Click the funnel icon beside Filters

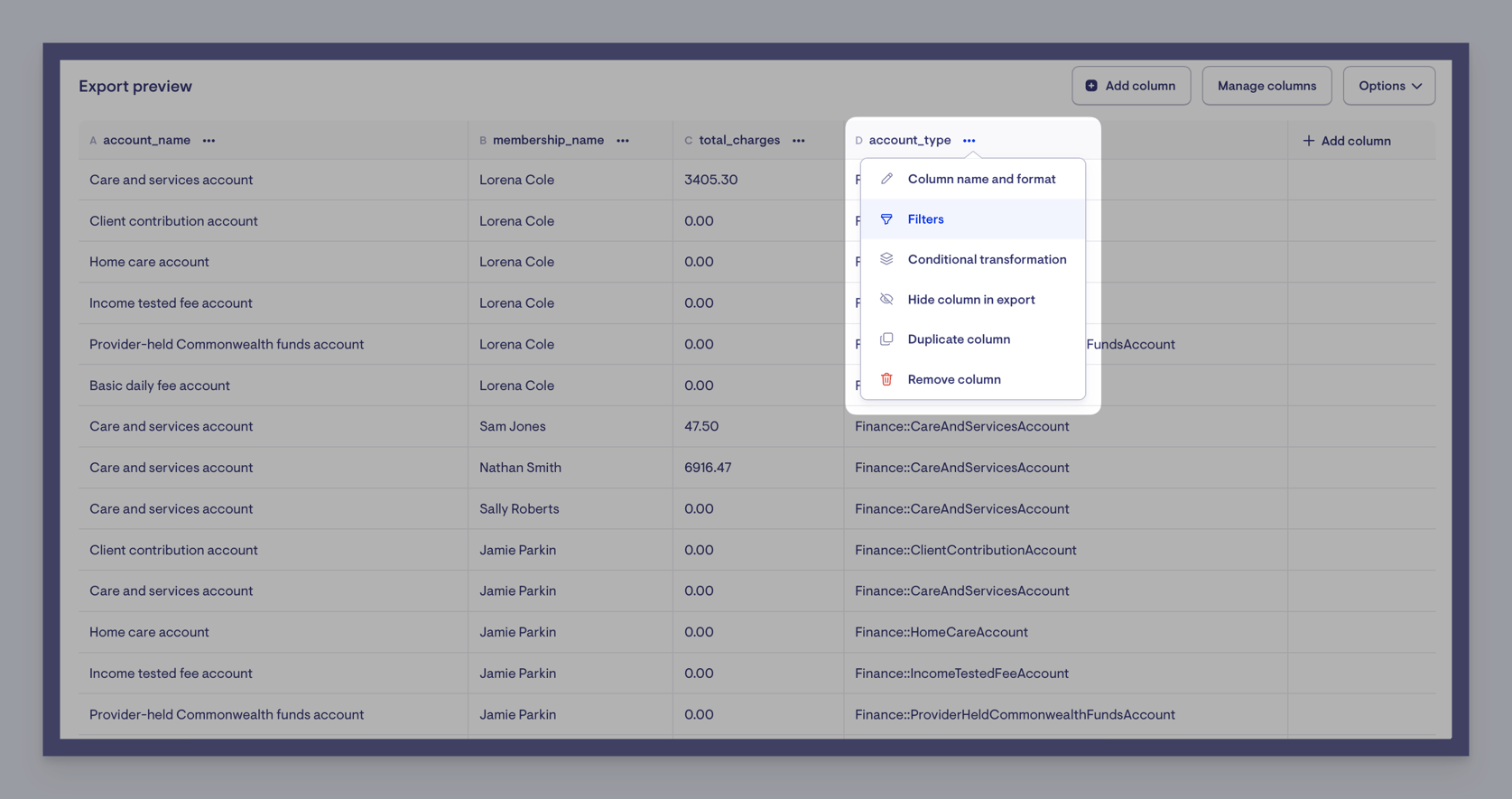coord(886,219)
